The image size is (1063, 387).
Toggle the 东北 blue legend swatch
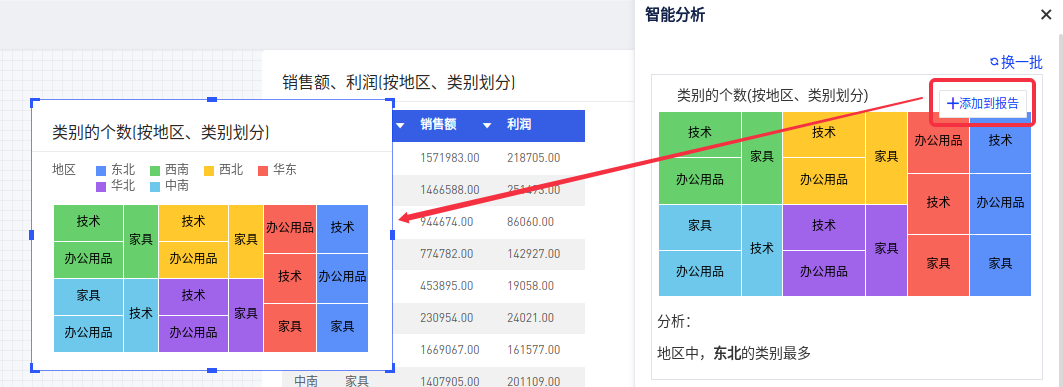(x=102, y=171)
